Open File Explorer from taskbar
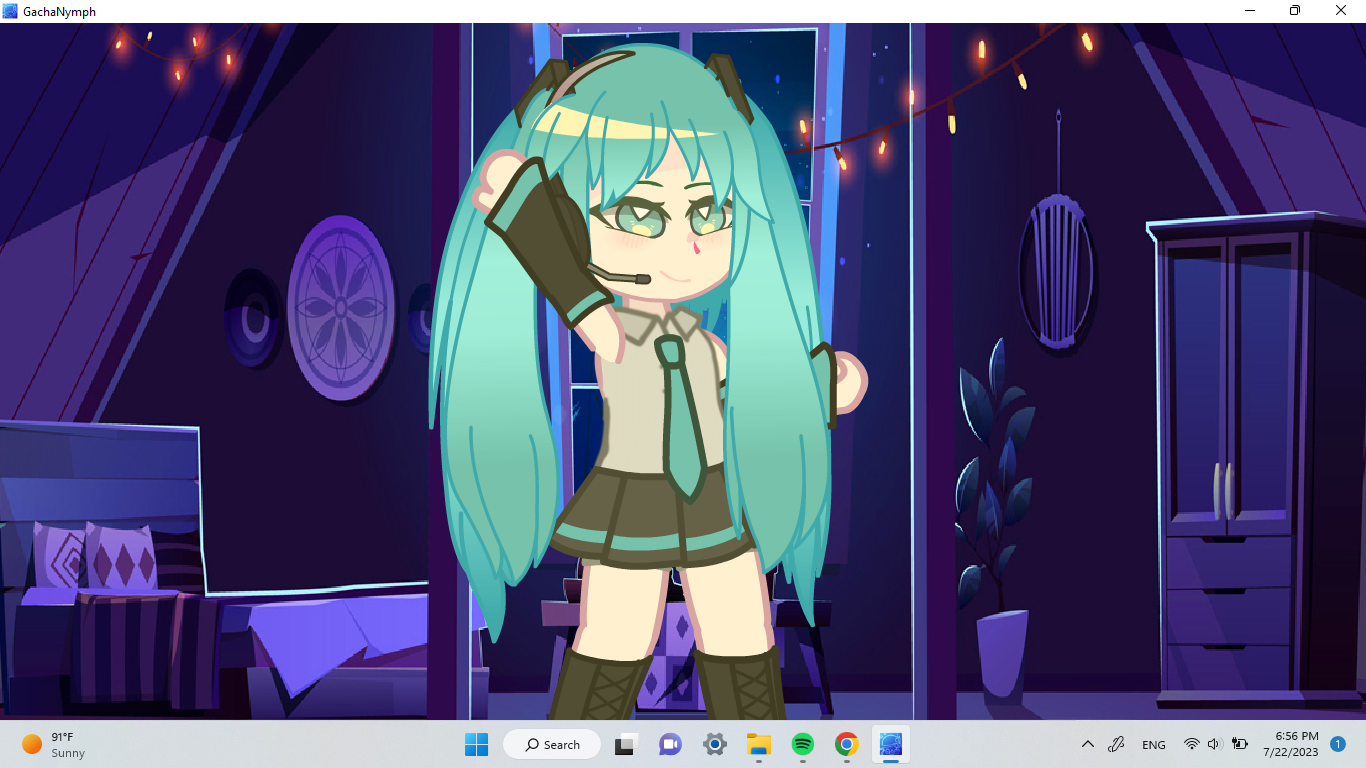1366x768 pixels. click(x=758, y=744)
